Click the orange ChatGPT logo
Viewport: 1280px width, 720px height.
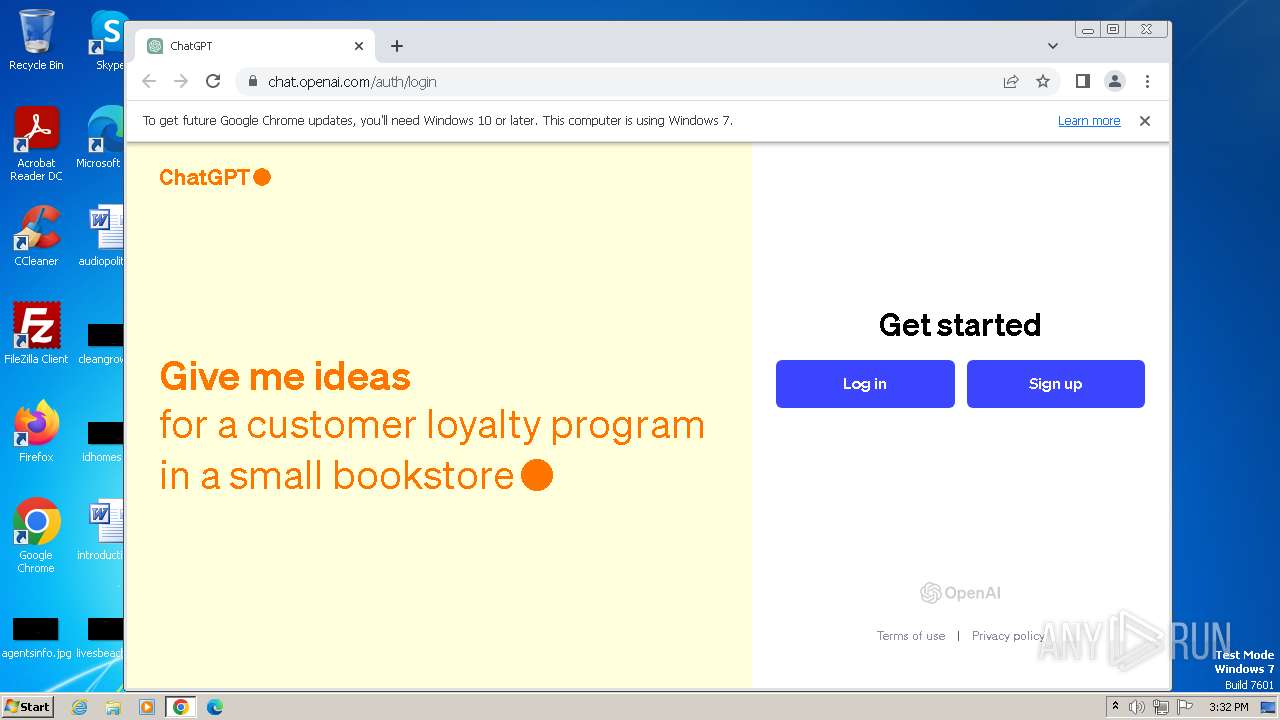point(215,177)
